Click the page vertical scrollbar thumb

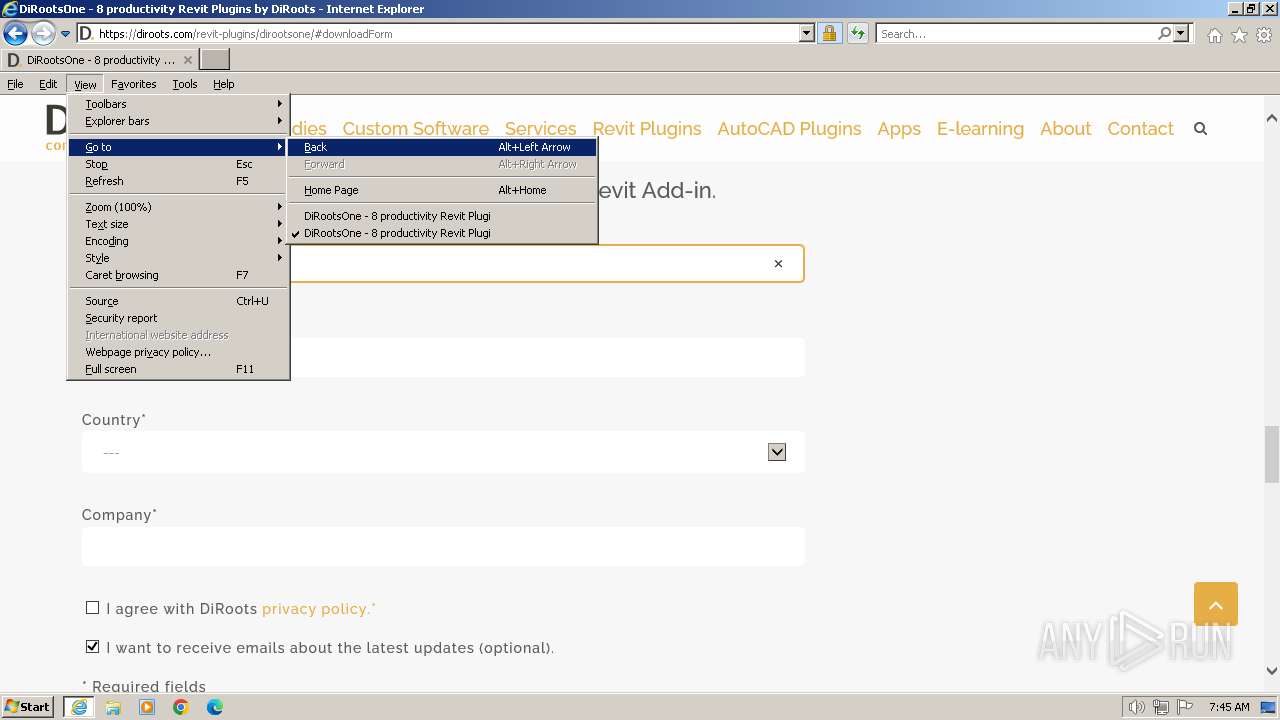pyautogui.click(x=1272, y=453)
